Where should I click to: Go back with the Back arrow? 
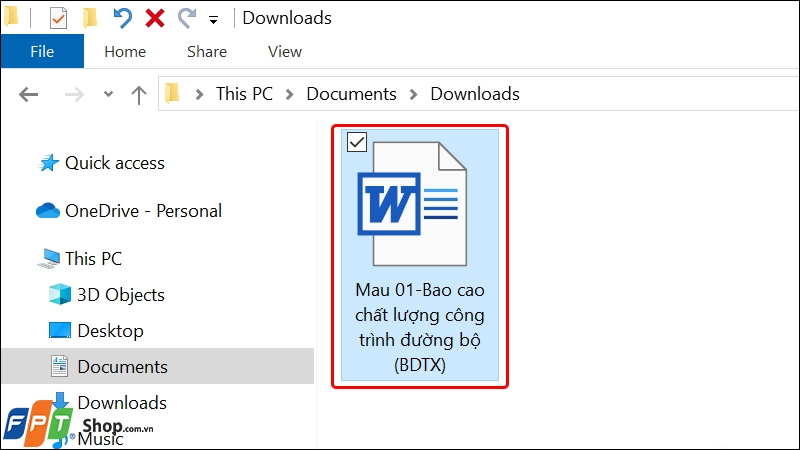[x=29, y=94]
